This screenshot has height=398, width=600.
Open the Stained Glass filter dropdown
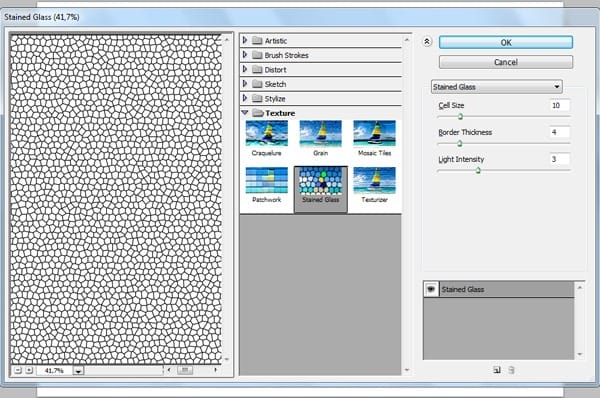pos(497,87)
